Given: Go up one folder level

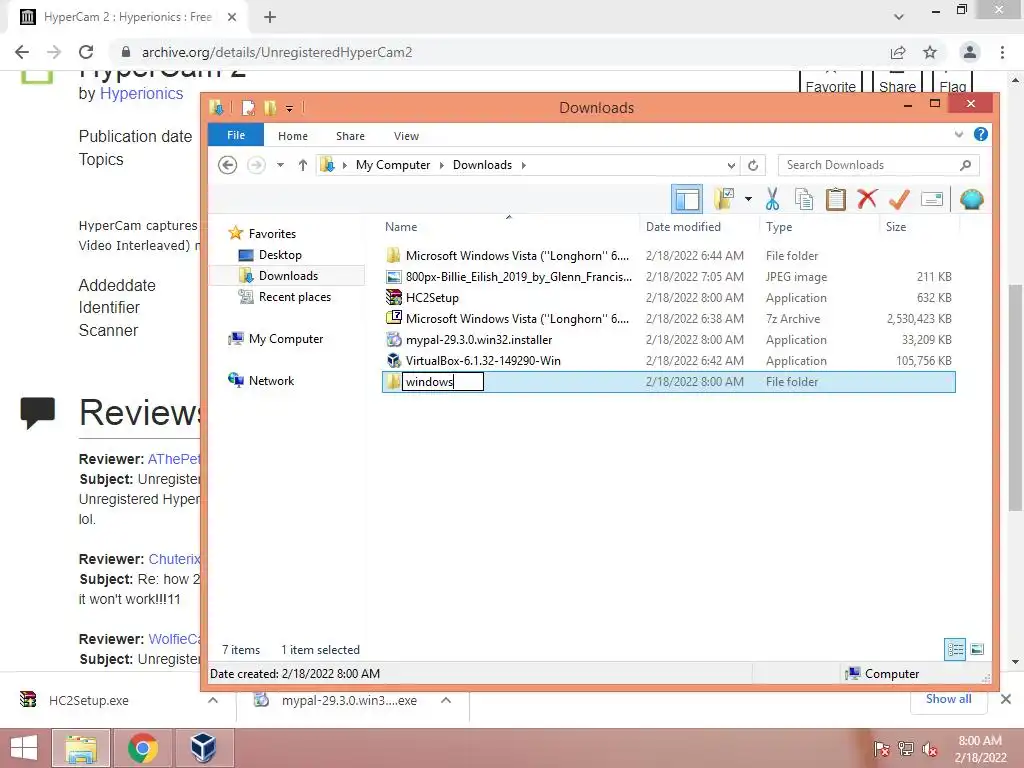Looking at the screenshot, I should [x=302, y=165].
